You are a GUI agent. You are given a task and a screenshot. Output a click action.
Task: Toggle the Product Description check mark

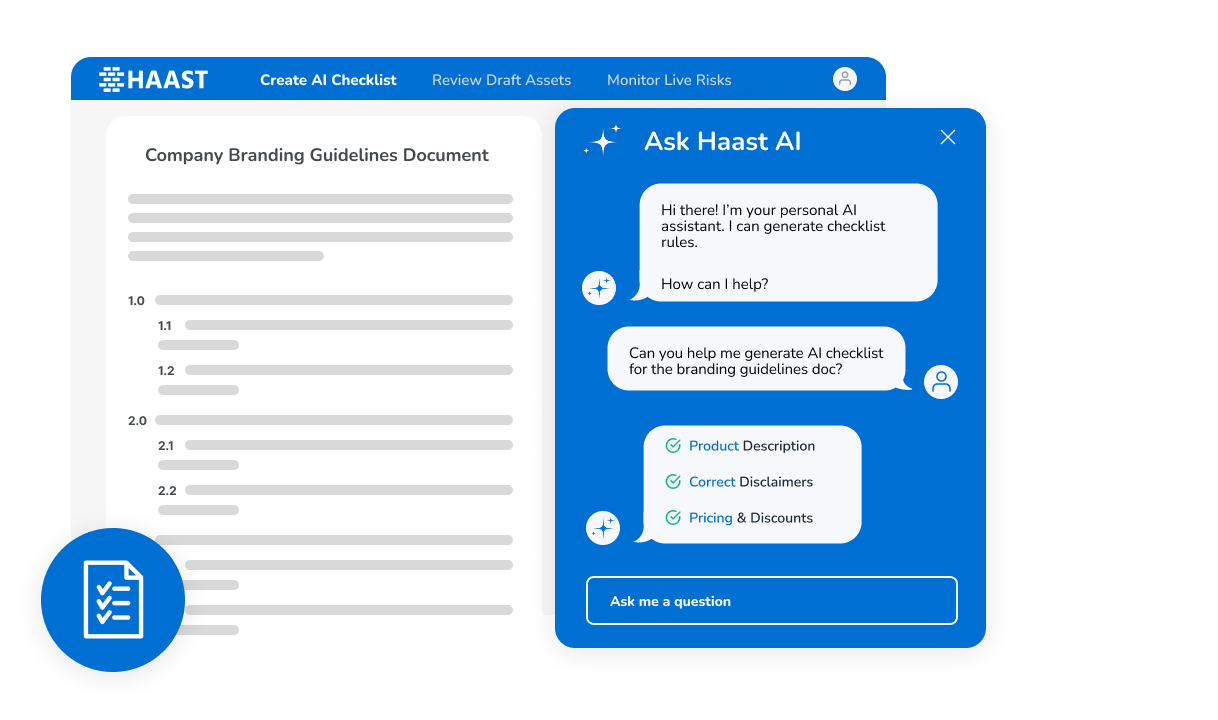click(x=673, y=446)
